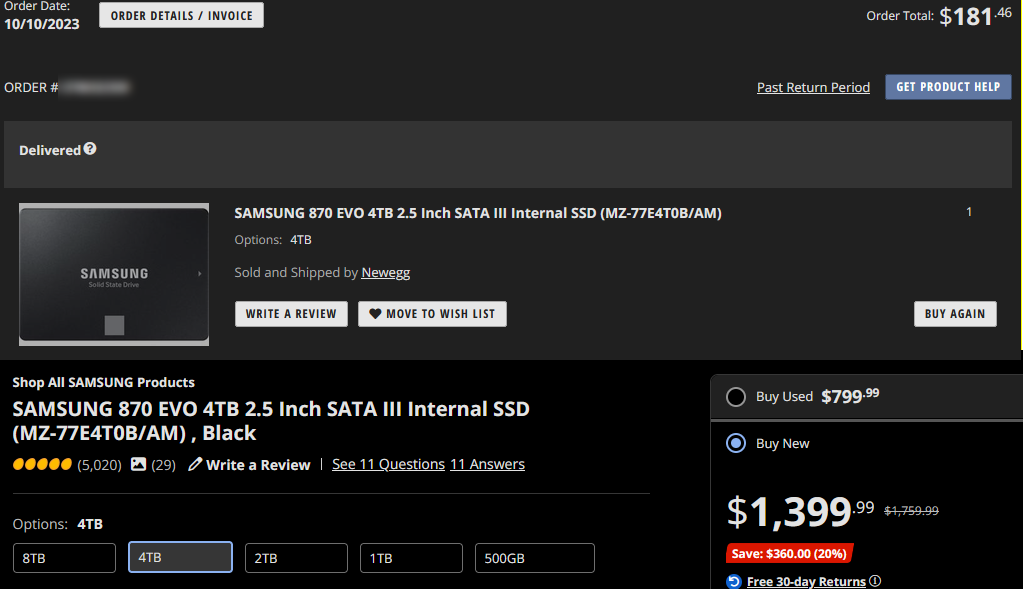Open the 5,020 reviews count
The height and width of the screenshot is (589, 1023).
point(99,465)
